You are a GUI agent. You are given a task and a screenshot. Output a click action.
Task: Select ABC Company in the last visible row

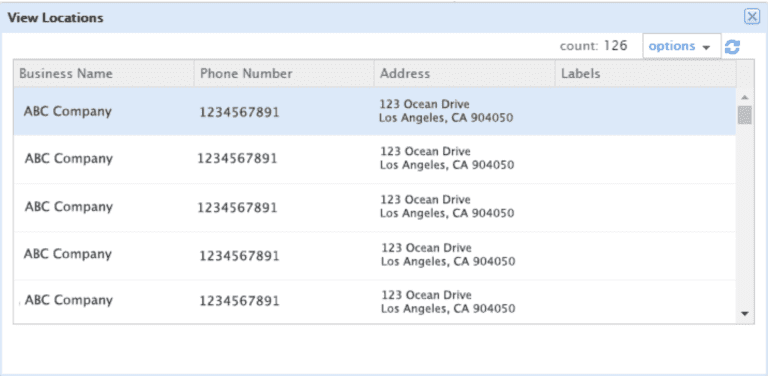pyautogui.click(x=69, y=300)
